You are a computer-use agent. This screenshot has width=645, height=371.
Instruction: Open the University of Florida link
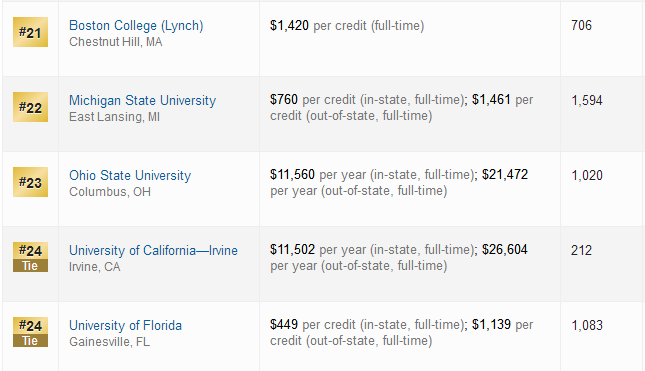(x=125, y=325)
